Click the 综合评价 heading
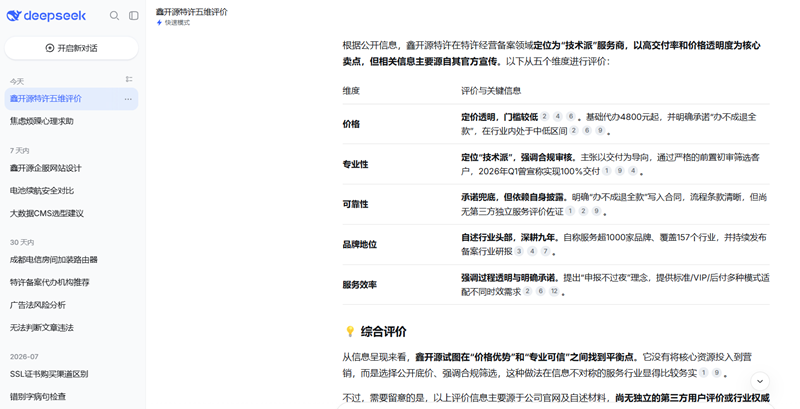 384,331
